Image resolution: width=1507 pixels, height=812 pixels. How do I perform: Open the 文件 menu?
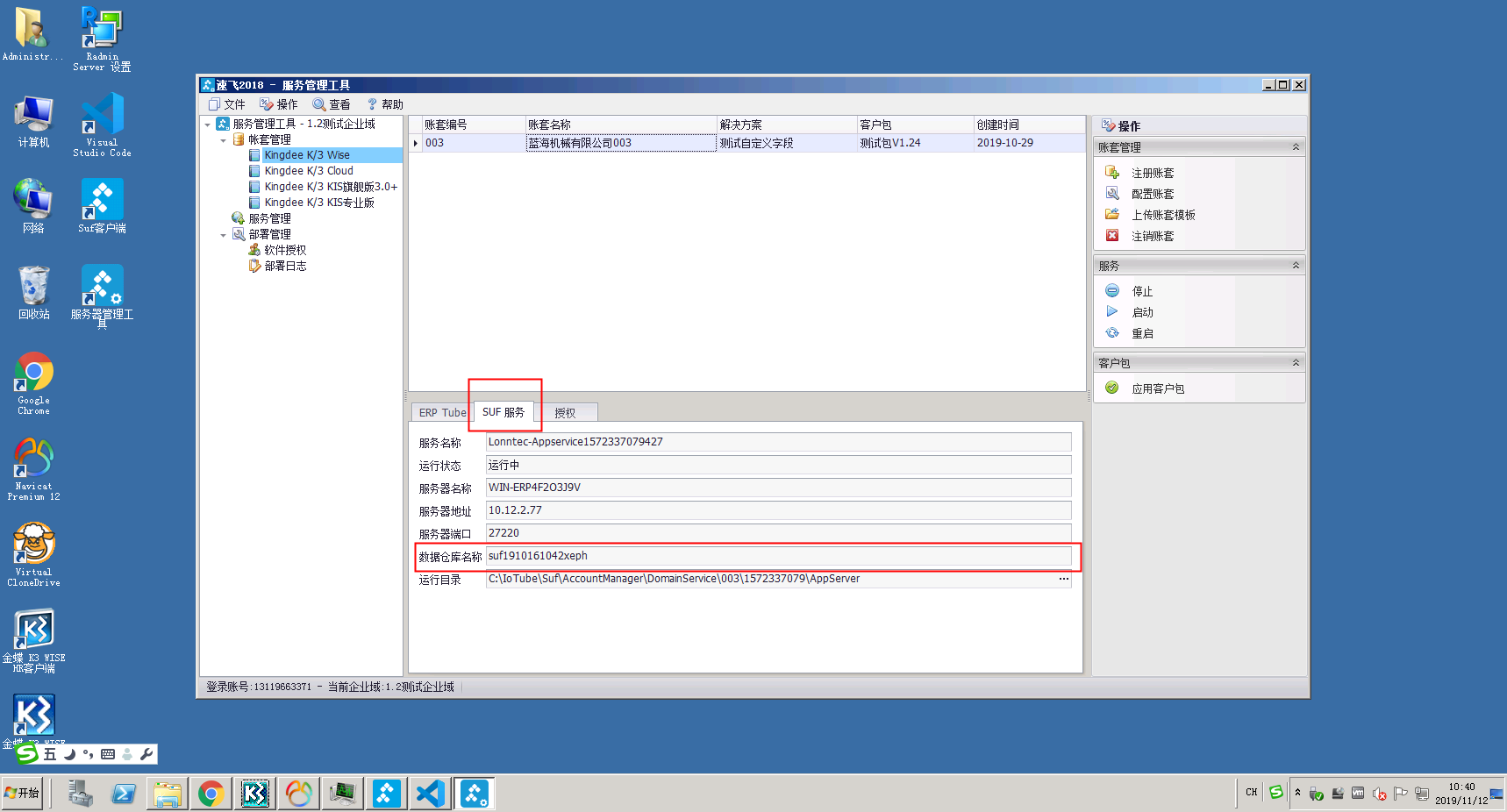pos(227,104)
